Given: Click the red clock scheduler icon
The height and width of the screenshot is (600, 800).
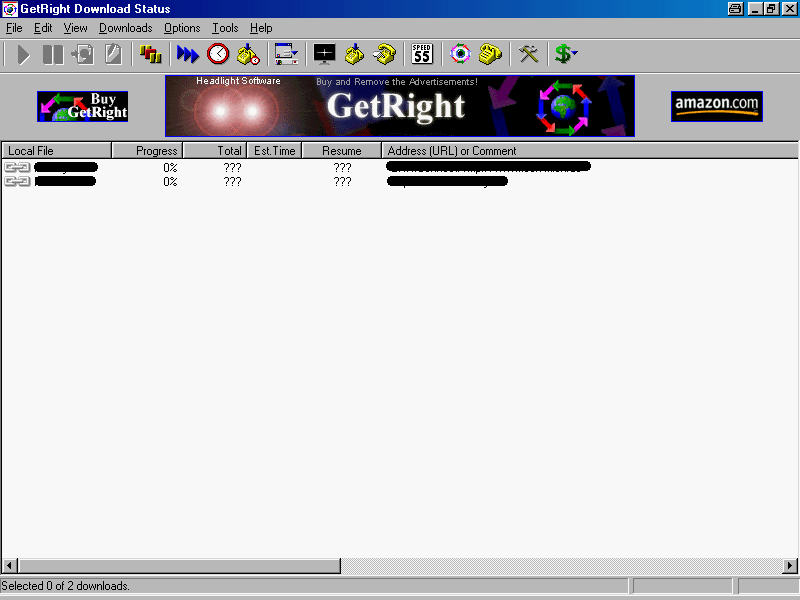Looking at the screenshot, I should (218, 54).
